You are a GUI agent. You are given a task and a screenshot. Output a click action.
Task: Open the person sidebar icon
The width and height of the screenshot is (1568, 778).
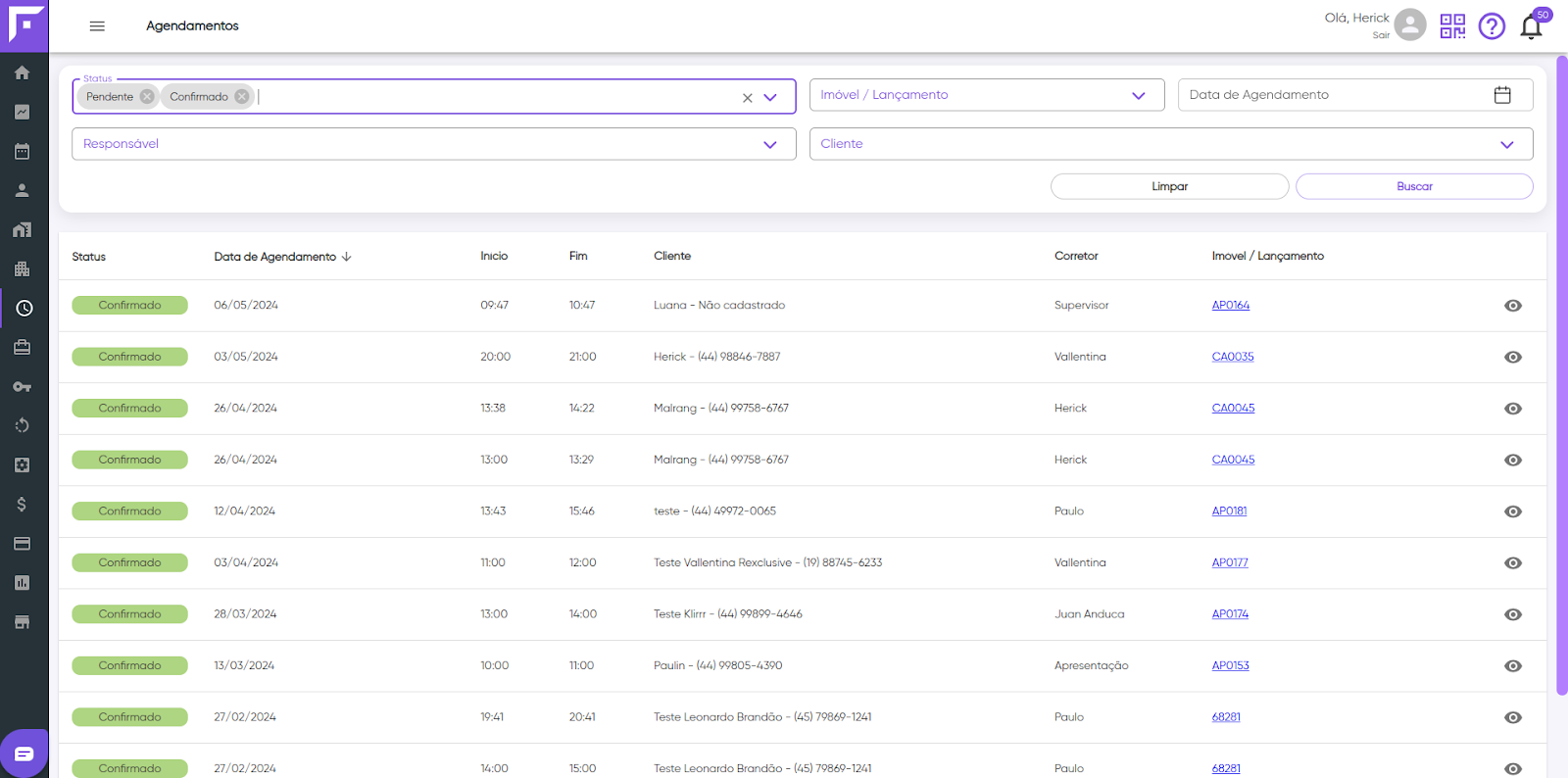[x=23, y=190]
